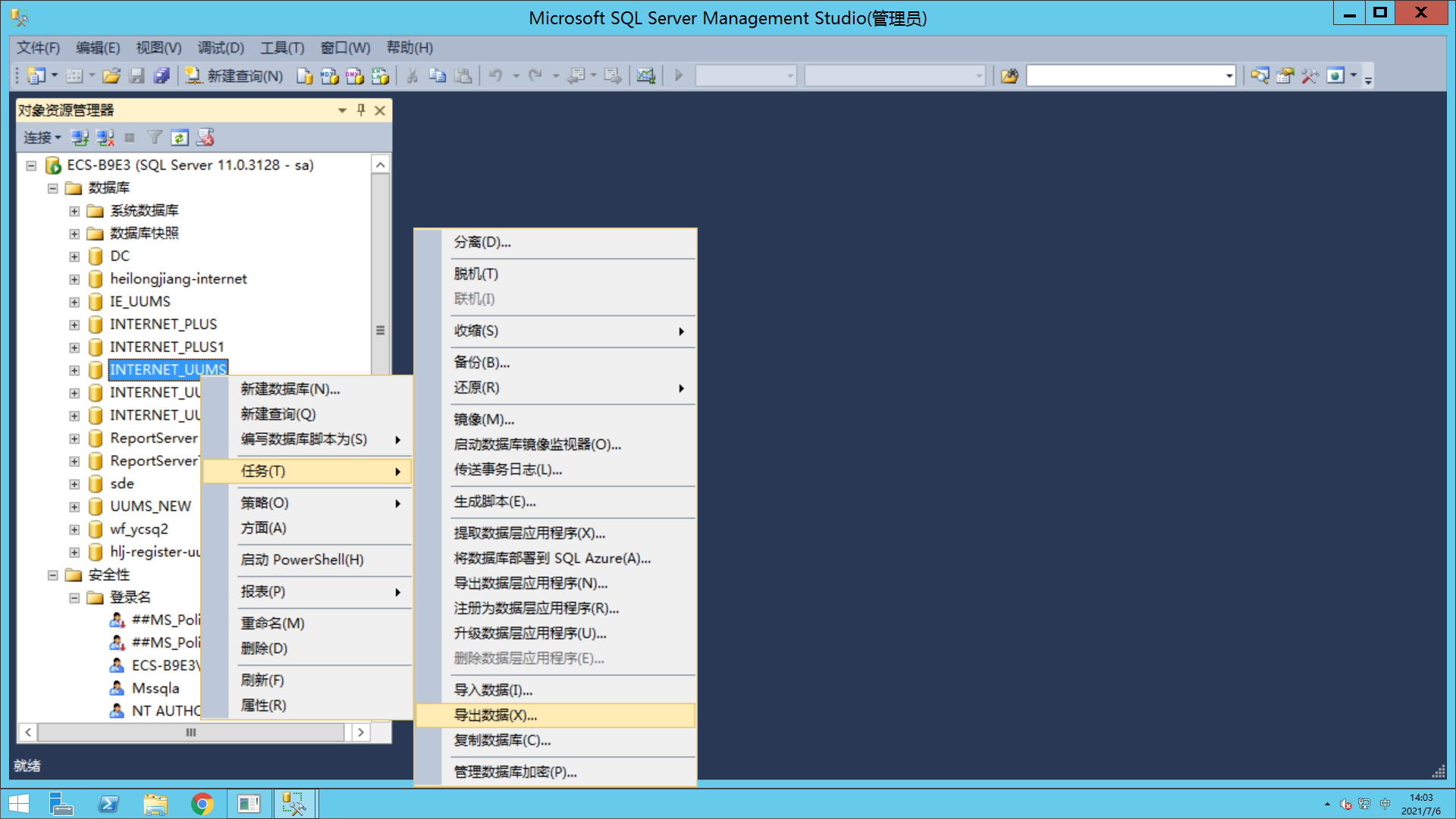The height and width of the screenshot is (819, 1456).
Task: Select the heilongjiang-internet database
Action: pyautogui.click(x=178, y=279)
